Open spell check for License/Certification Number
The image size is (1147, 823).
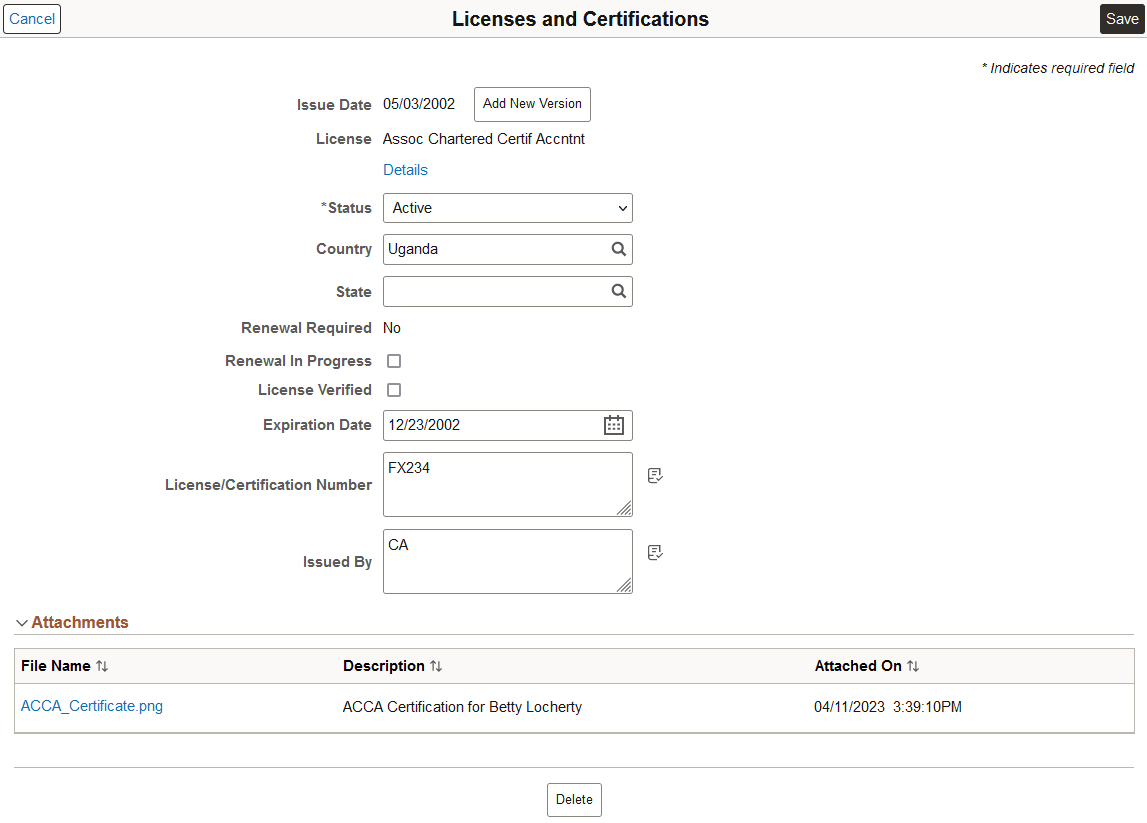click(x=655, y=476)
